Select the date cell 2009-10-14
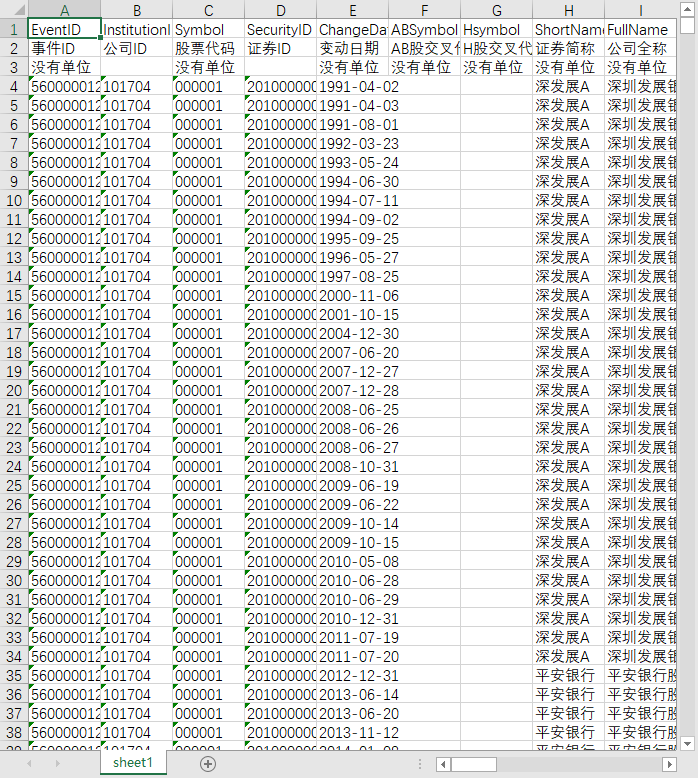 click(352, 523)
